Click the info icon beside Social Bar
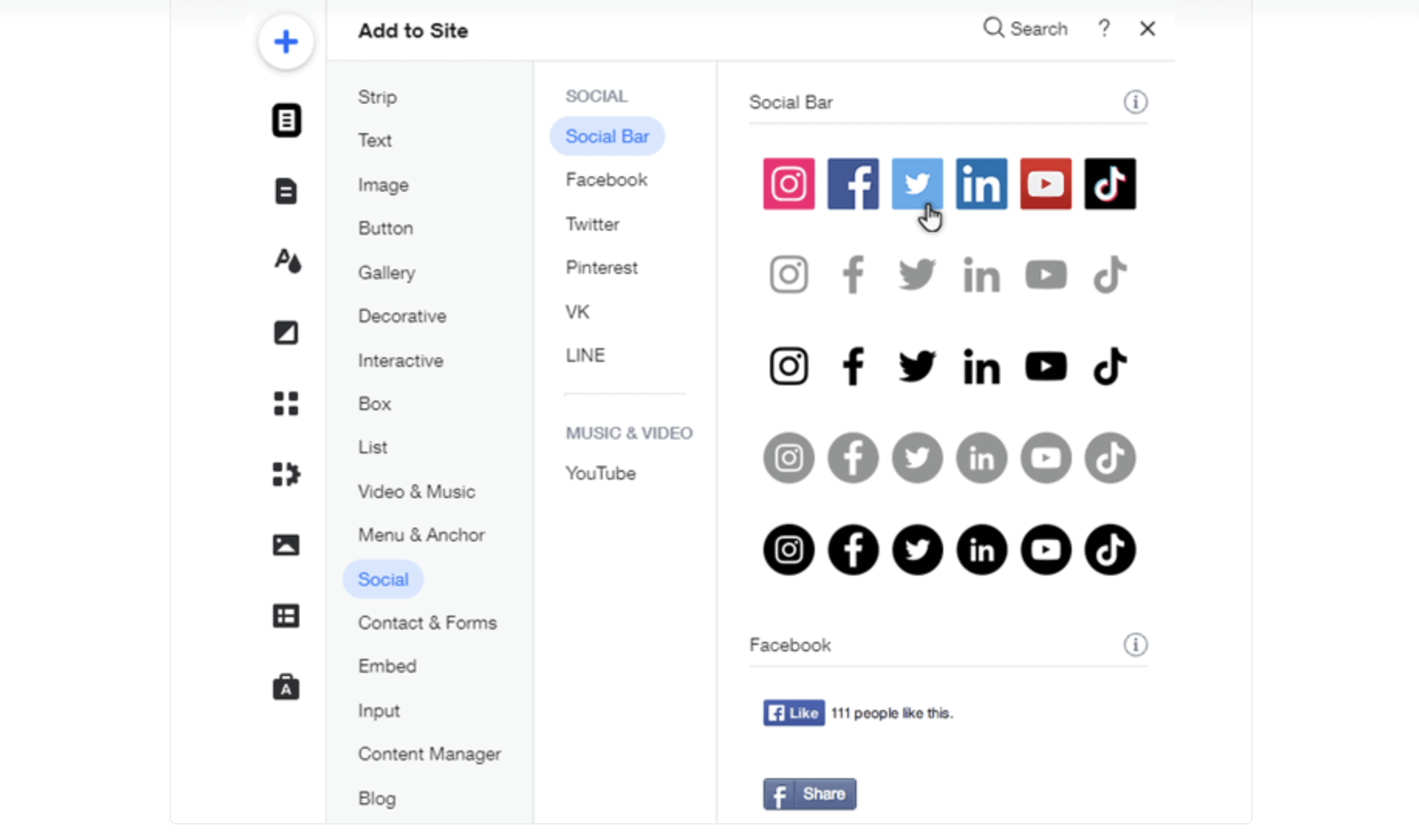 pos(1135,102)
